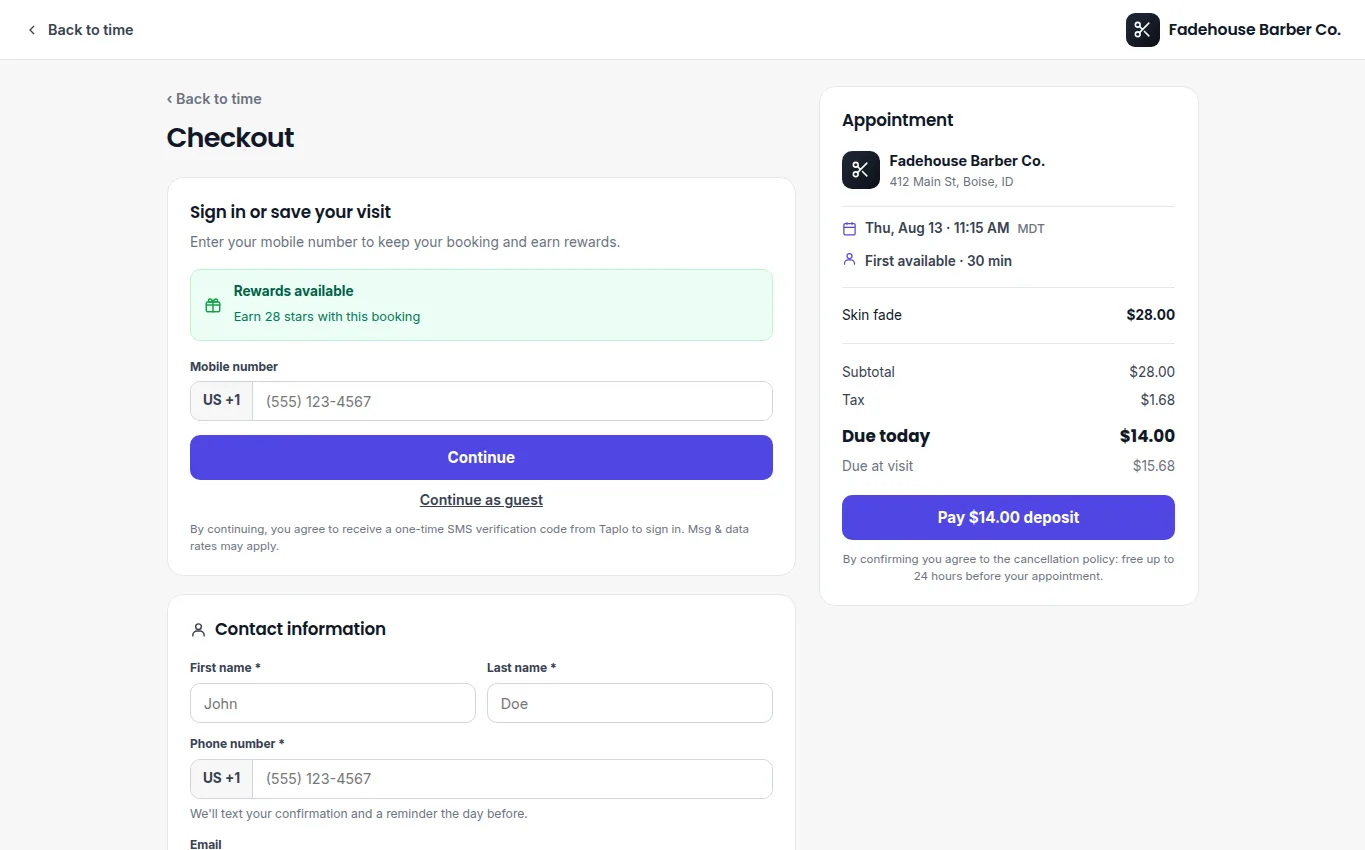Image resolution: width=1365 pixels, height=850 pixels.
Task: Click 'Fadehouse Barber Co.' in Appointment card
Action: pos(967,161)
